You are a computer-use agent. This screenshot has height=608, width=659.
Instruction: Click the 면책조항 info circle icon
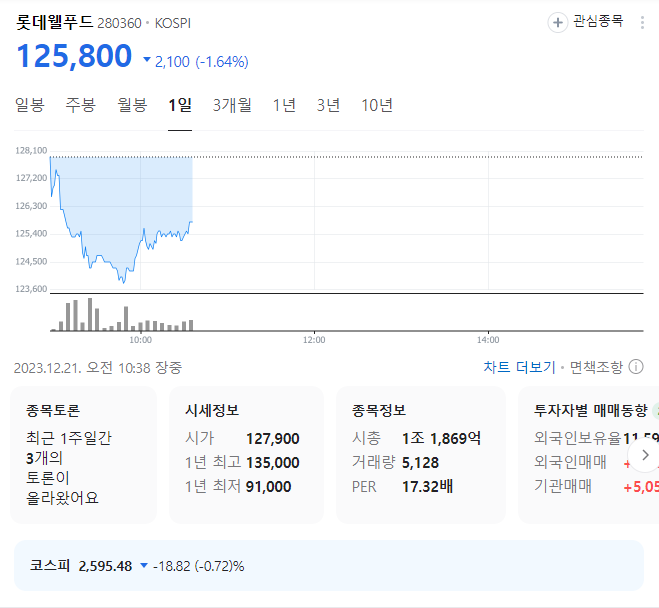(635, 367)
